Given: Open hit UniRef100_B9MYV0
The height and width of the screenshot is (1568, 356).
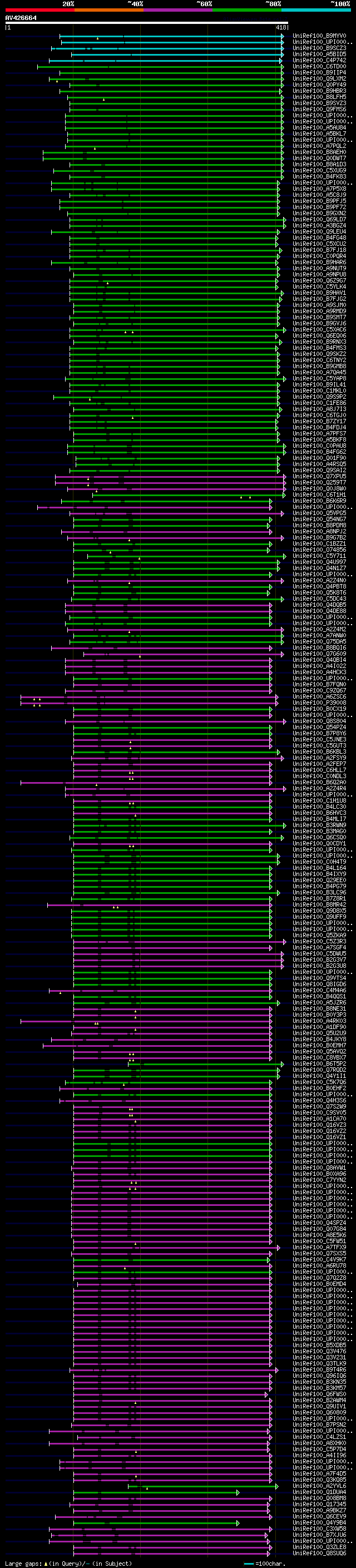Looking at the screenshot, I should point(319,36).
